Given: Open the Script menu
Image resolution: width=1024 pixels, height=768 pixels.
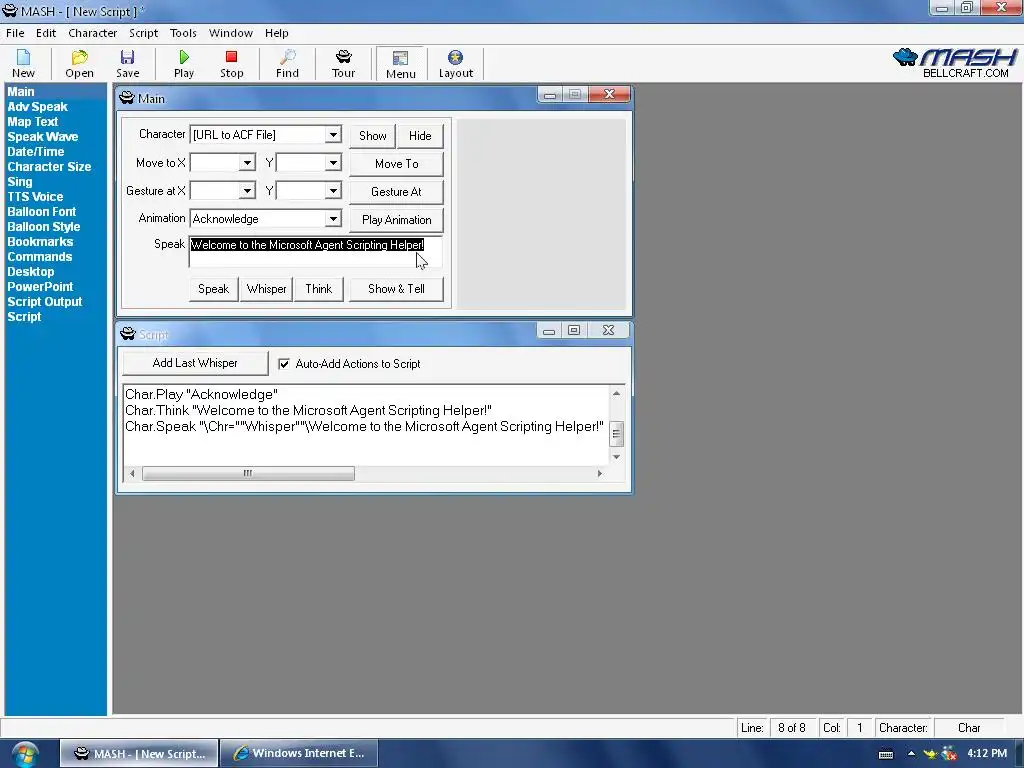Looking at the screenshot, I should click(x=143, y=33).
